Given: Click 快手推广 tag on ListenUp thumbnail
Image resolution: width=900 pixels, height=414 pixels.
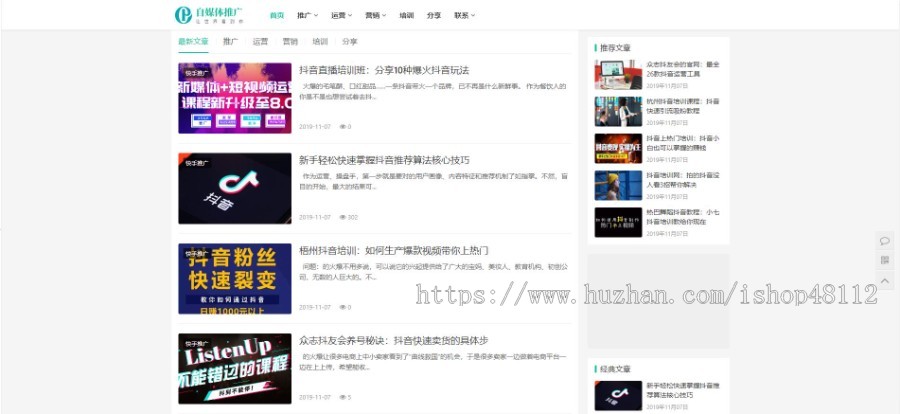Looking at the screenshot, I should (x=197, y=343).
